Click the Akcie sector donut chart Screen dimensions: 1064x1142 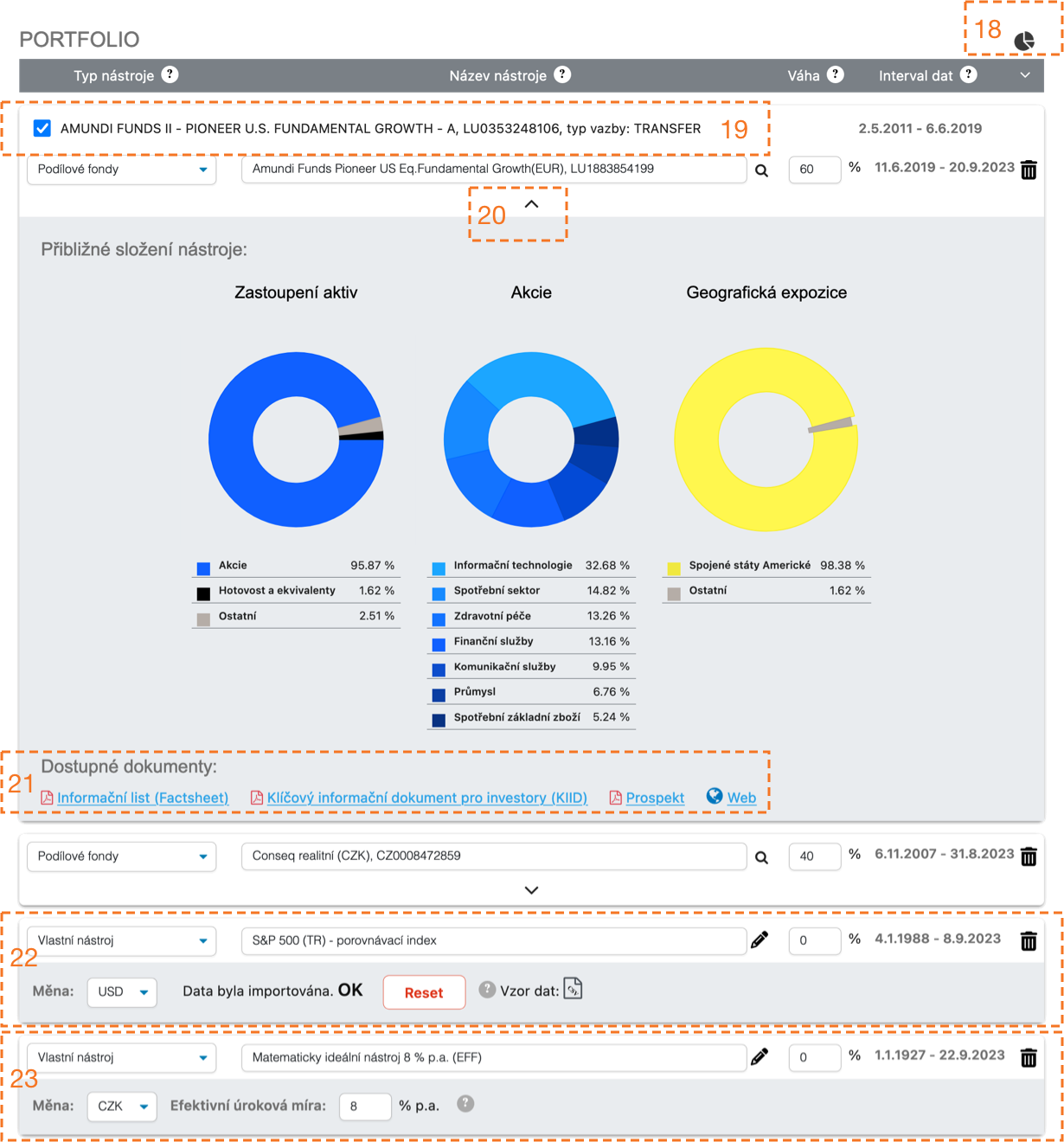tap(531, 439)
